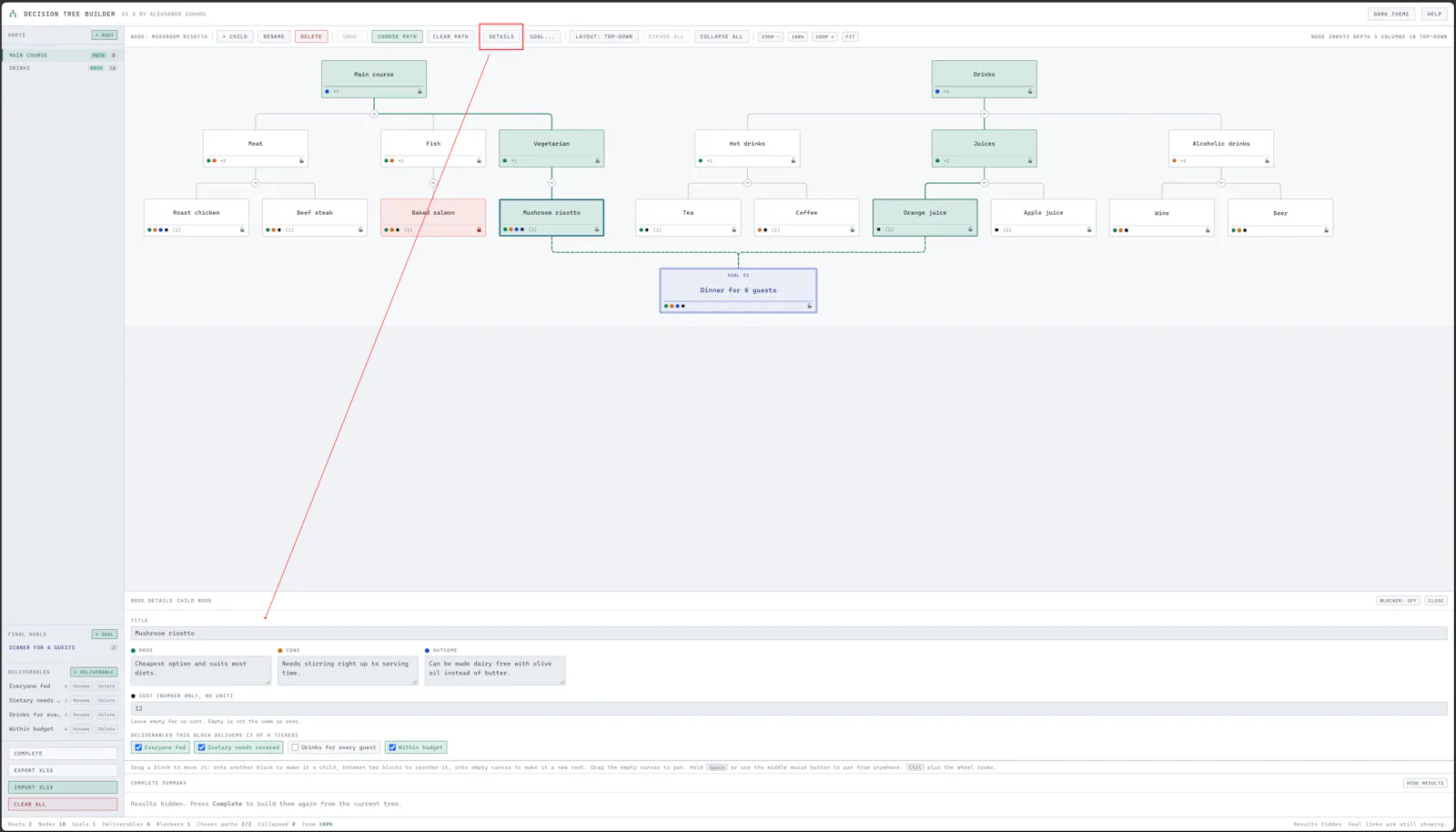This screenshot has width=1456, height=832.
Task: Click the lock icon on Beef steak node
Action: [360, 229]
